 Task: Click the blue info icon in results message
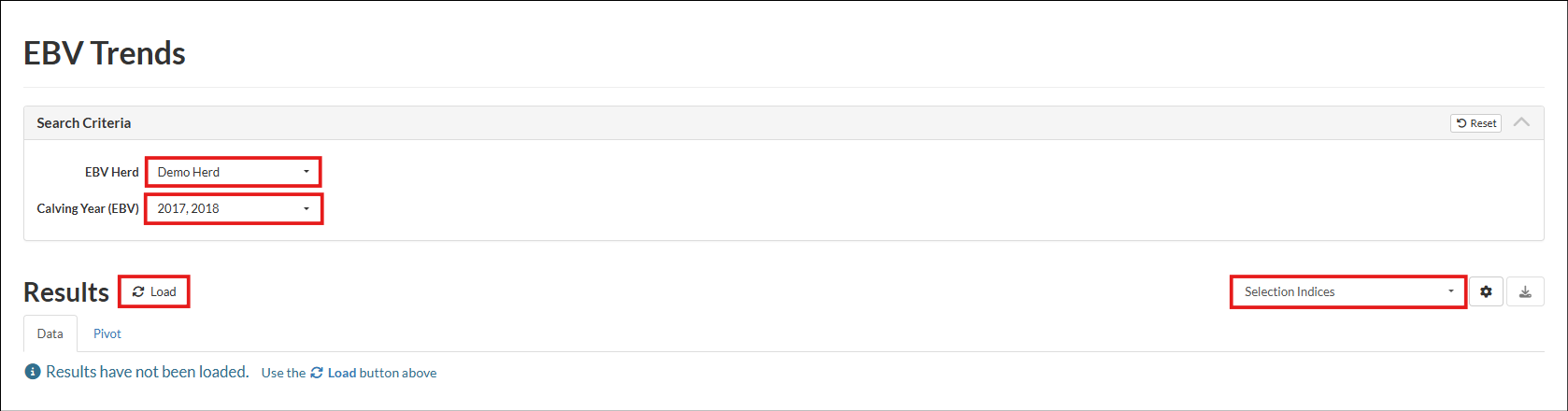pos(33,372)
